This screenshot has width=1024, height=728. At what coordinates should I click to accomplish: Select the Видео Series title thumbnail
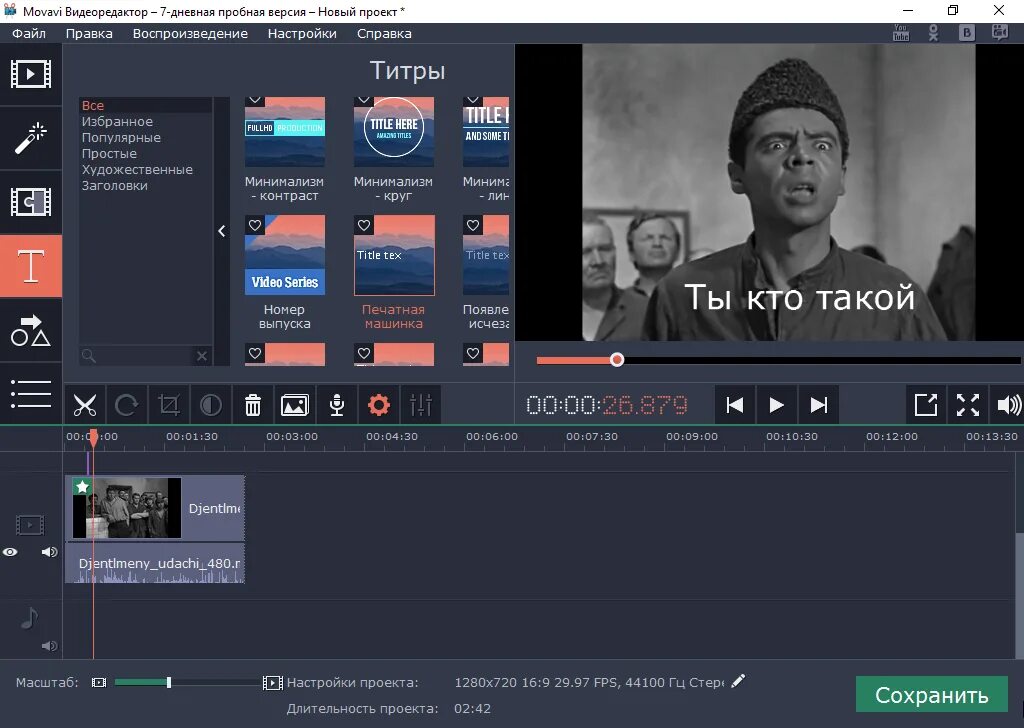(x=285, y=255)
